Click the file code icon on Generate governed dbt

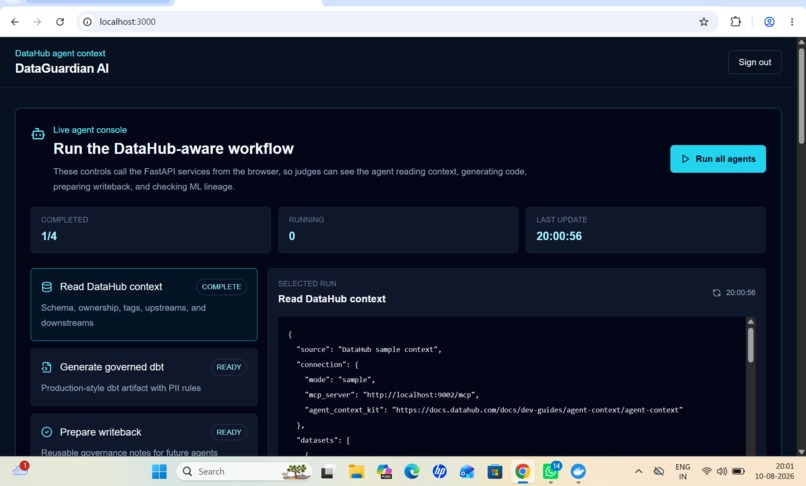click(47, 367)
